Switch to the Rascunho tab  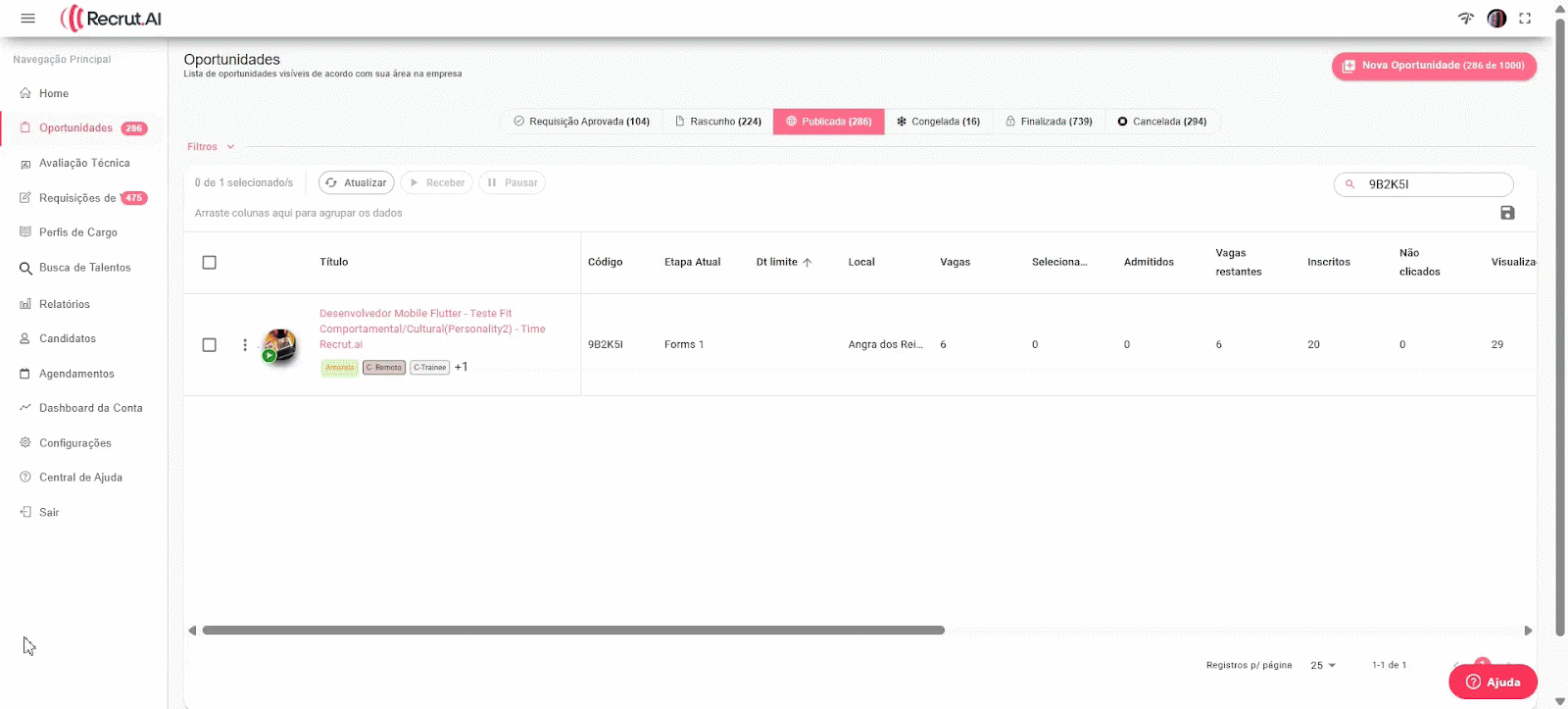click(717, 122)
